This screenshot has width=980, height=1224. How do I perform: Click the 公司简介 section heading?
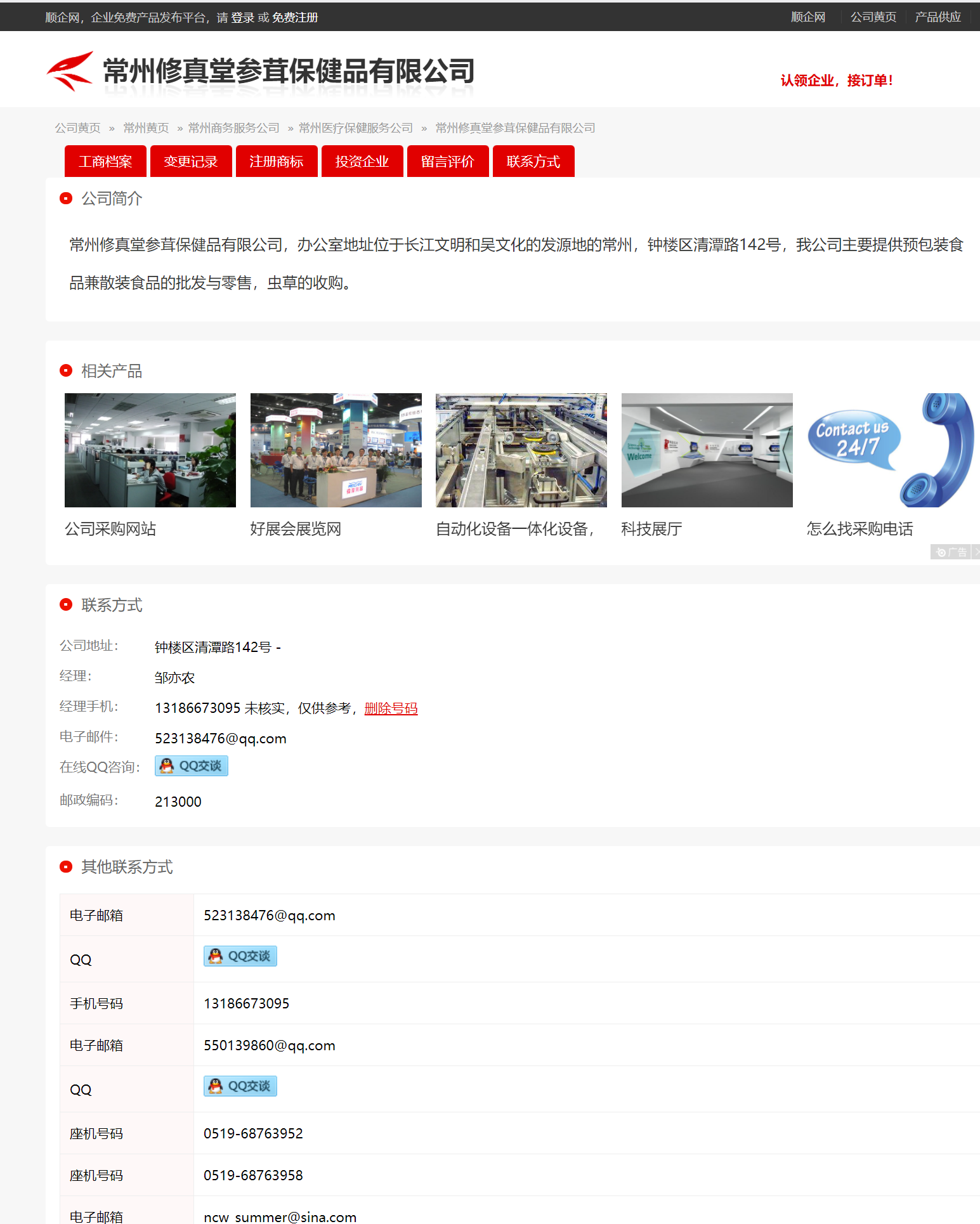(x=112, y=199)
